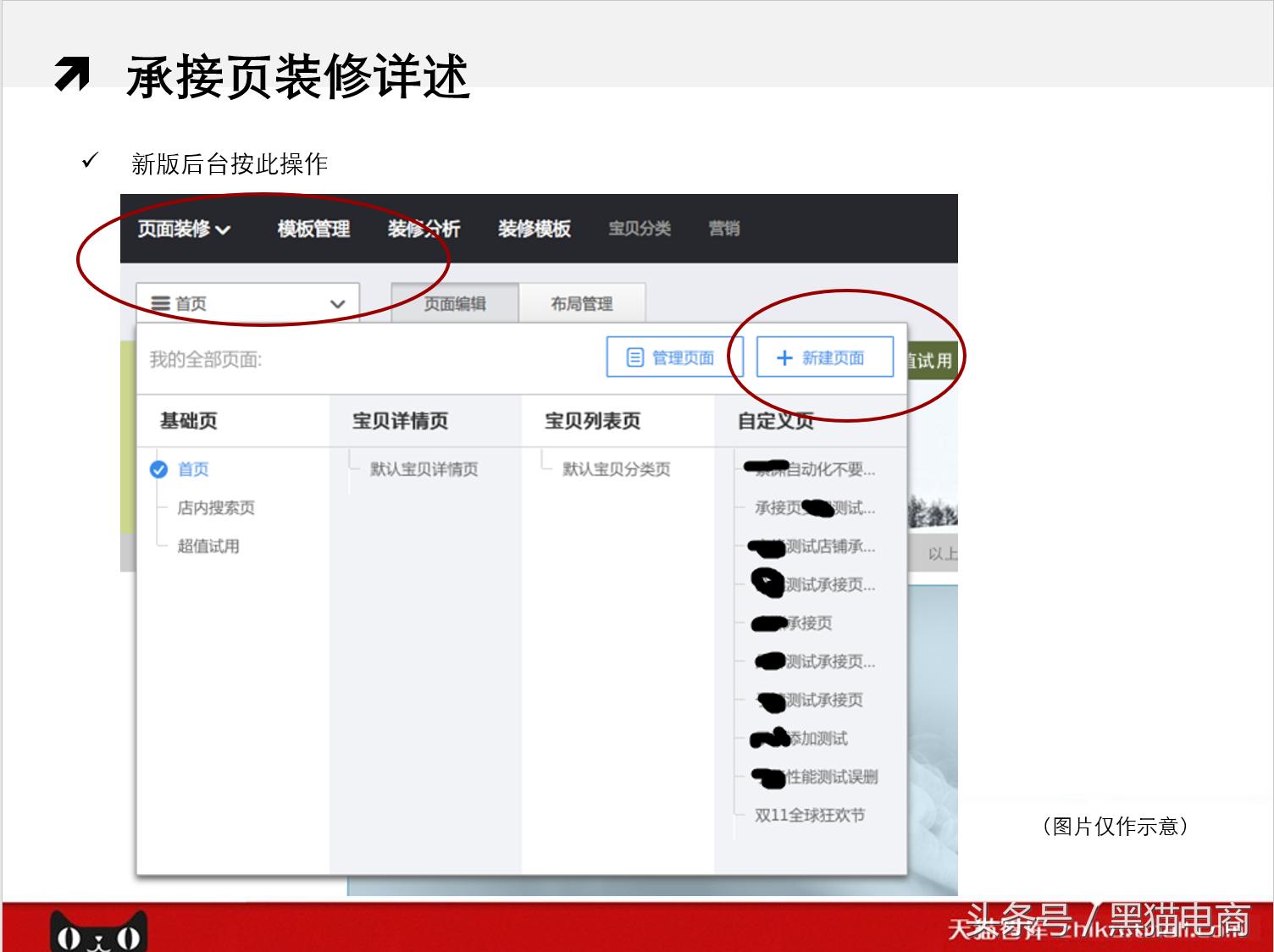1274x952 pixels.
Task: Click the 新建页面 button
Action: point(823,357)
